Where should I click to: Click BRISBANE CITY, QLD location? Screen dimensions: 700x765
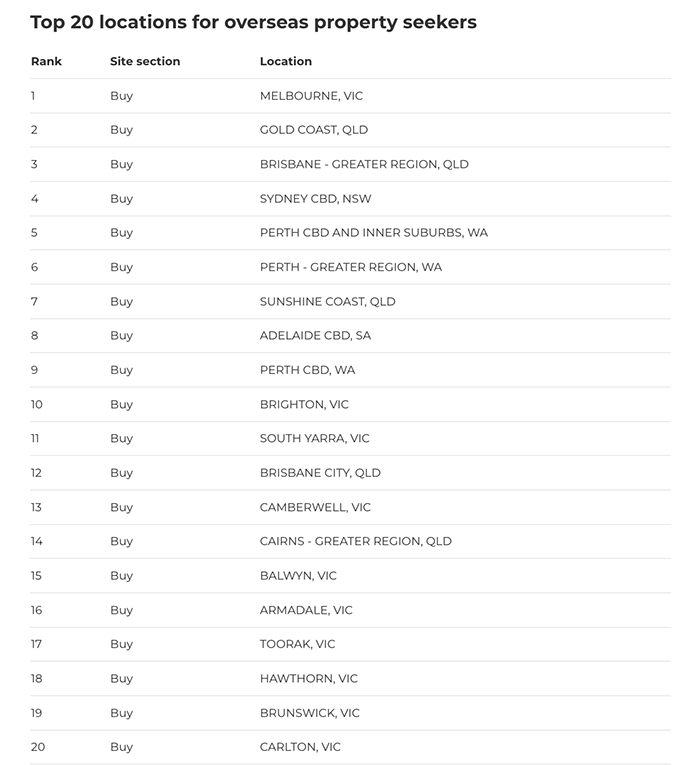320,473
